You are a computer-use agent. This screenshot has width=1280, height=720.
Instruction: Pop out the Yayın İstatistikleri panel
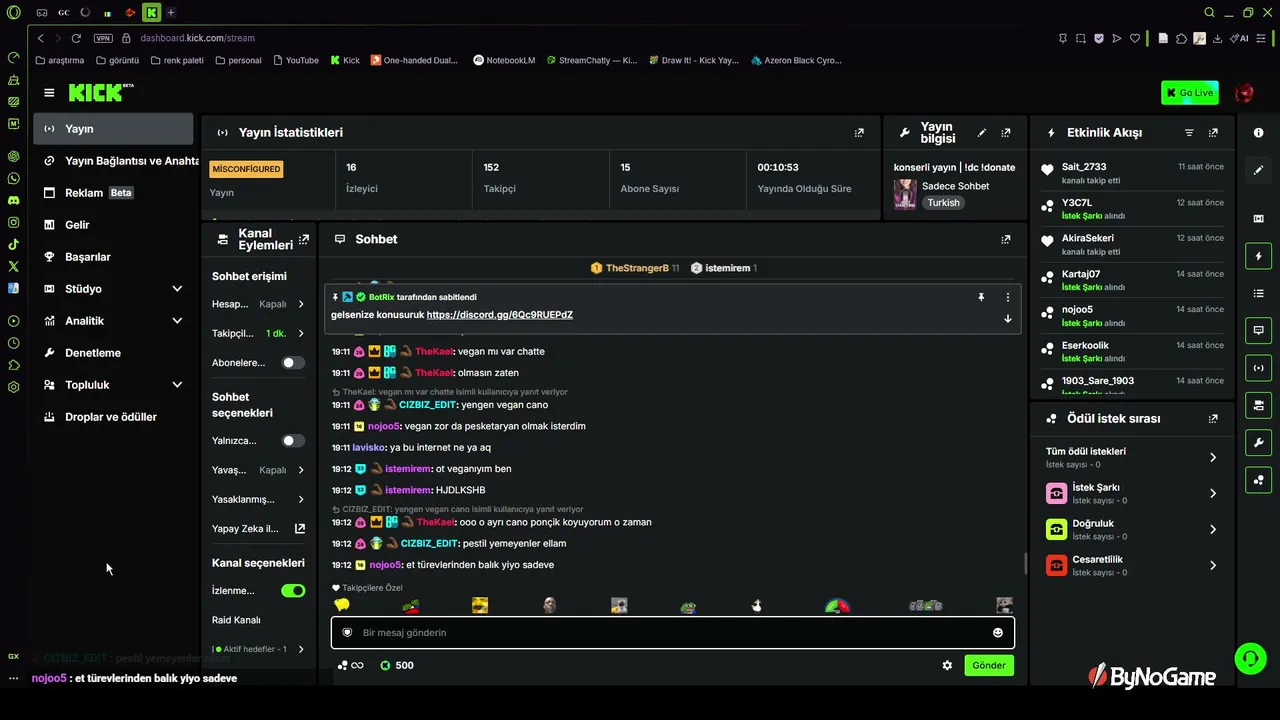859,133
